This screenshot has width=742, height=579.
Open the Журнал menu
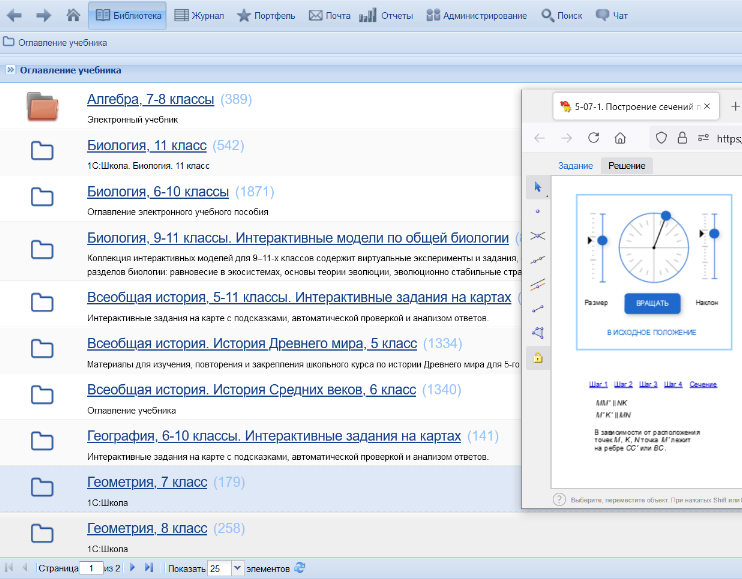(199, 16)
